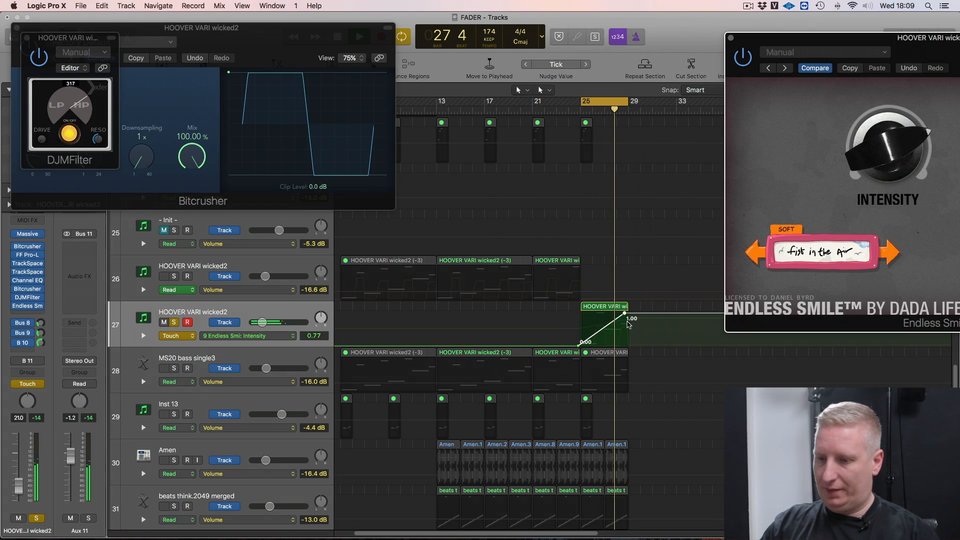Click the previous preset arrow in the Endless Smile header
The width and height of the screenshot is (960, 540).
768,68
